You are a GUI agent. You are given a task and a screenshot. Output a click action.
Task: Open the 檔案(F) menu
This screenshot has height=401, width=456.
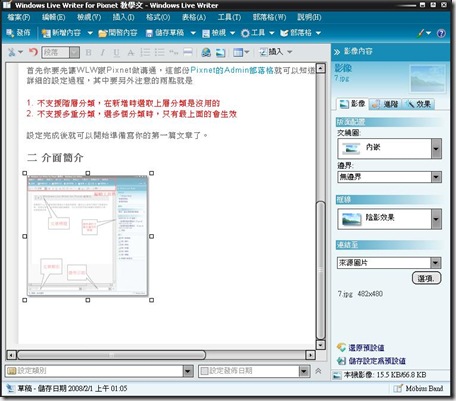coord(19,17)
